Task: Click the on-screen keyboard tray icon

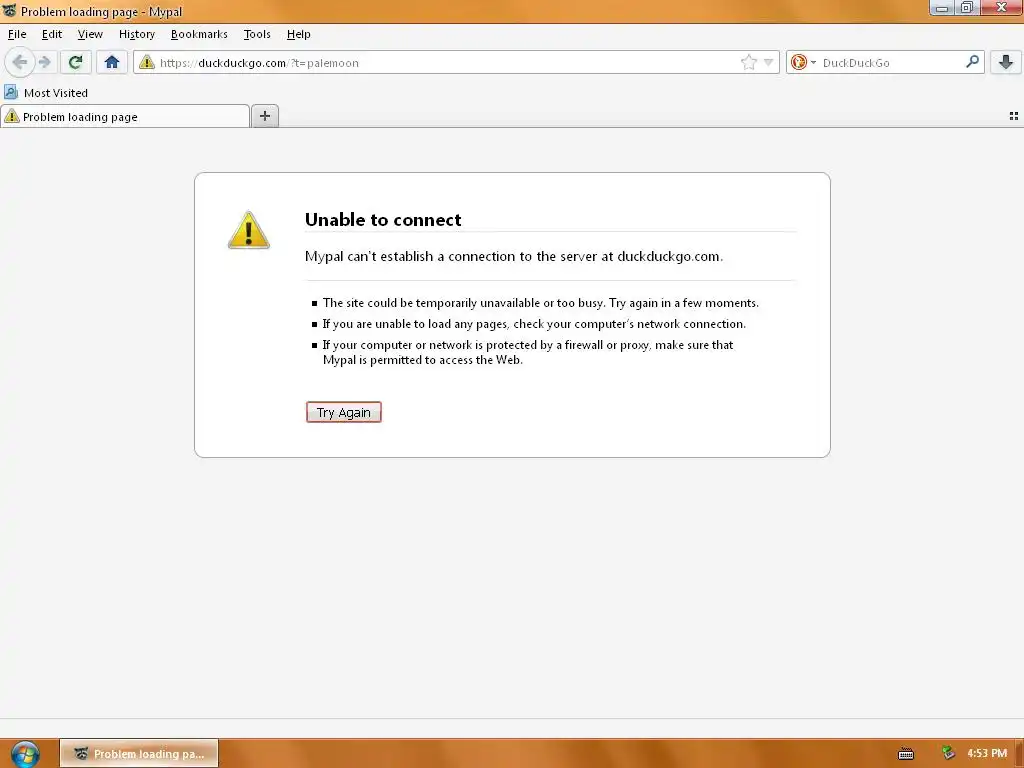Action: pos(906,754)
